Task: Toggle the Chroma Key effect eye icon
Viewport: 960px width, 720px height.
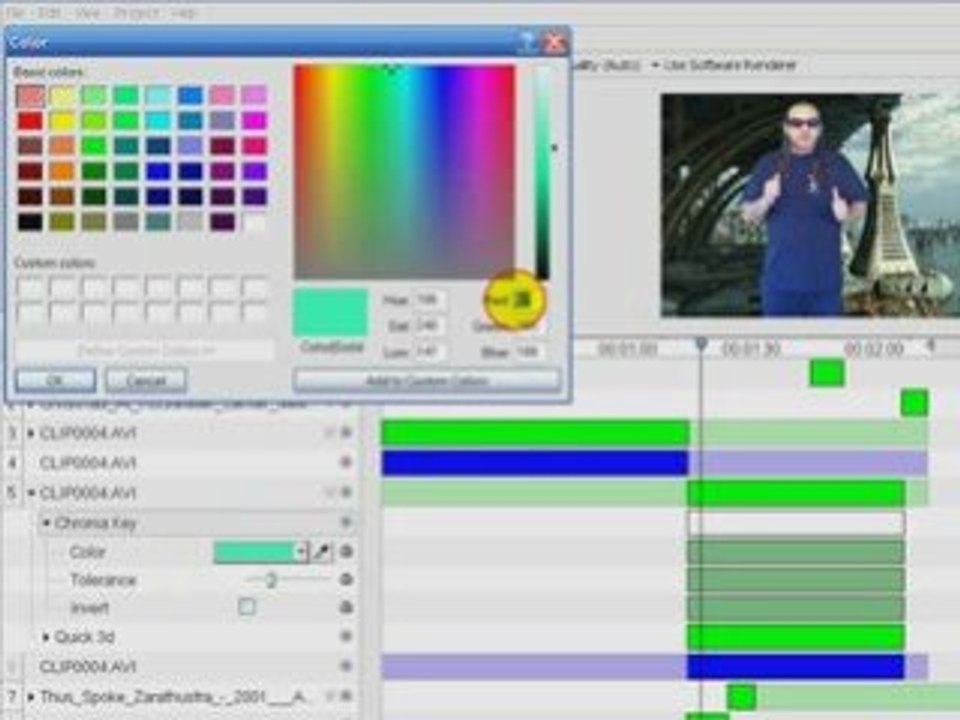Action: tap(346, 522)
